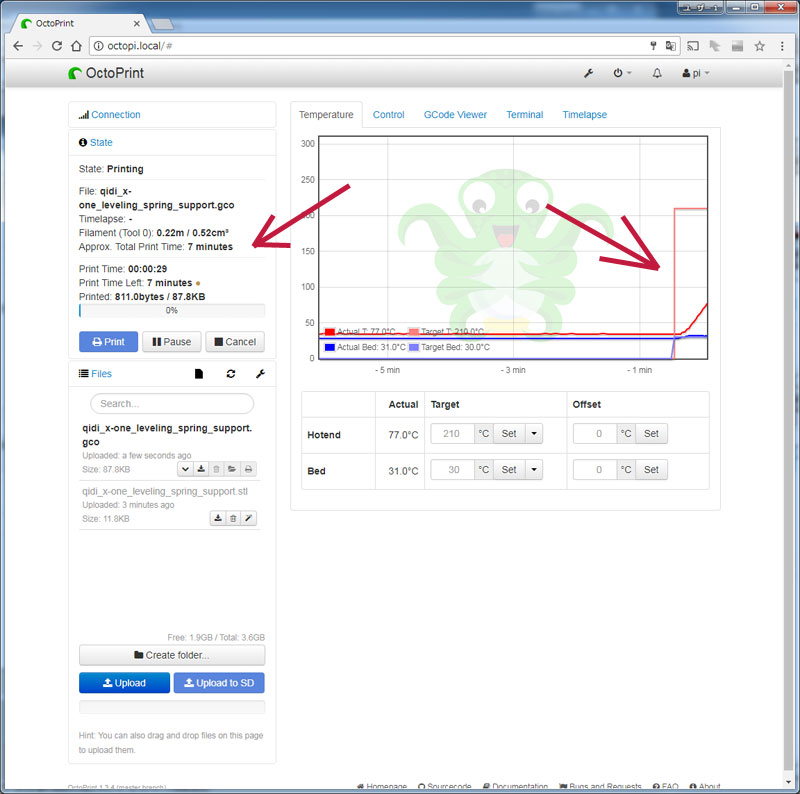The height and width of the screenshot is (794, 800).
Task: Click the browser home icon
Action: click(76, 46)
